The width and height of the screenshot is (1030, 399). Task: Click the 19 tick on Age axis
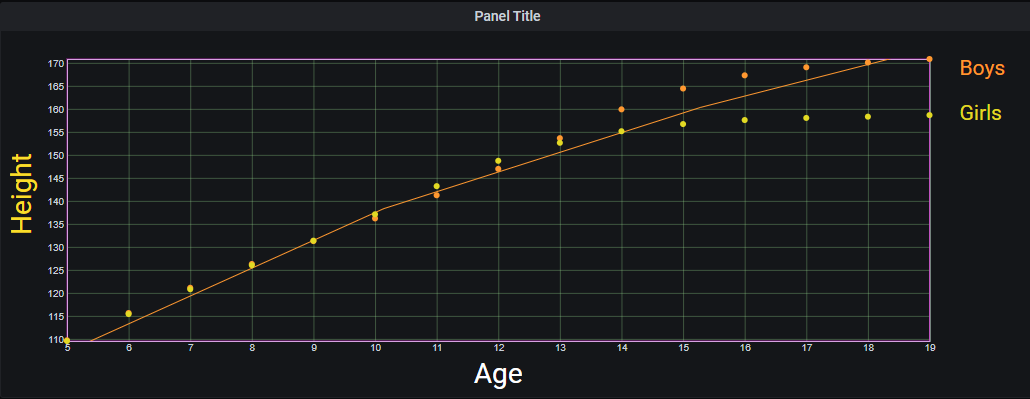[x=929, y=348]
